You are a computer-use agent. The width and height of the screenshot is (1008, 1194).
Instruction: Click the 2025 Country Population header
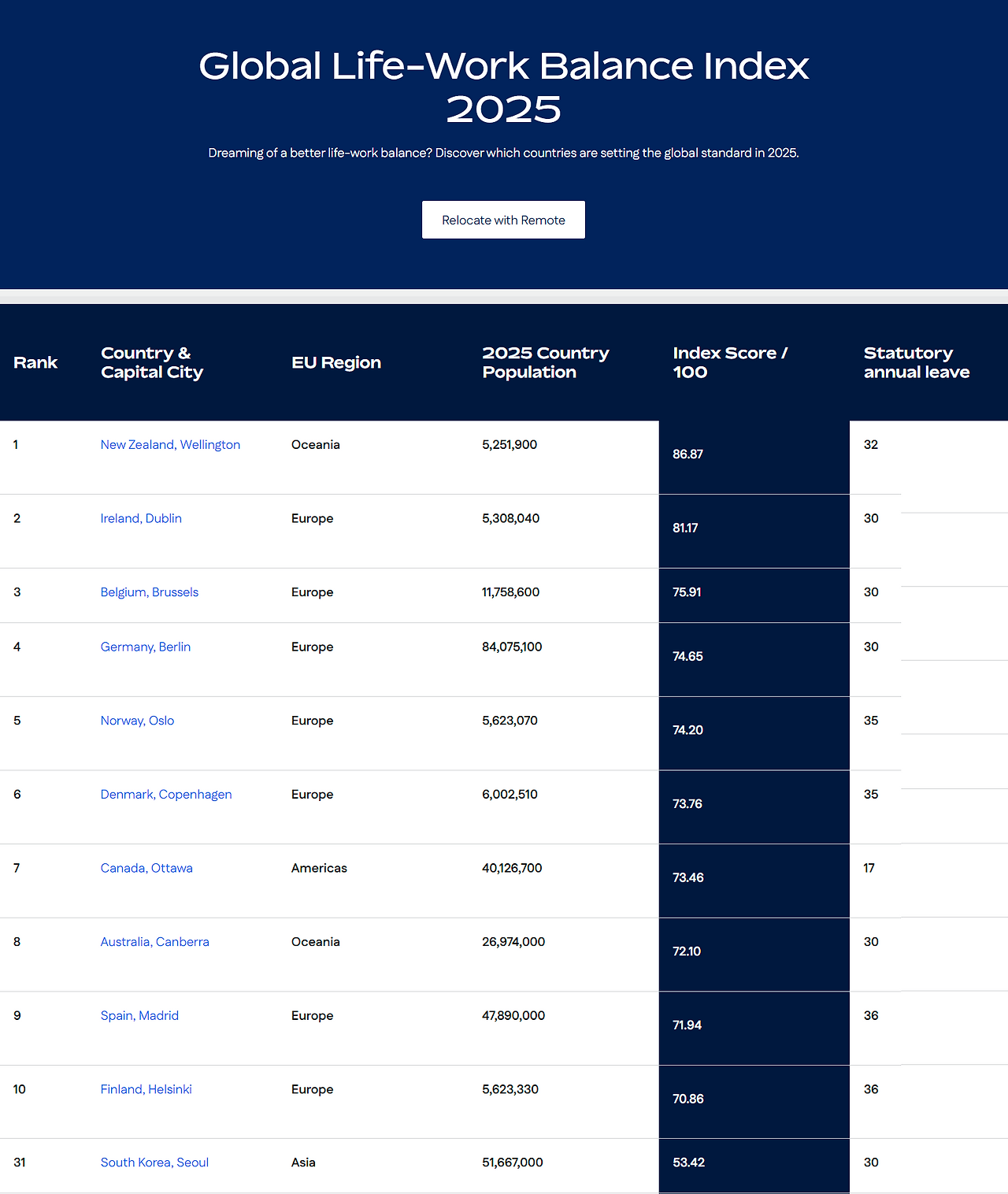(x=546, y=362)
